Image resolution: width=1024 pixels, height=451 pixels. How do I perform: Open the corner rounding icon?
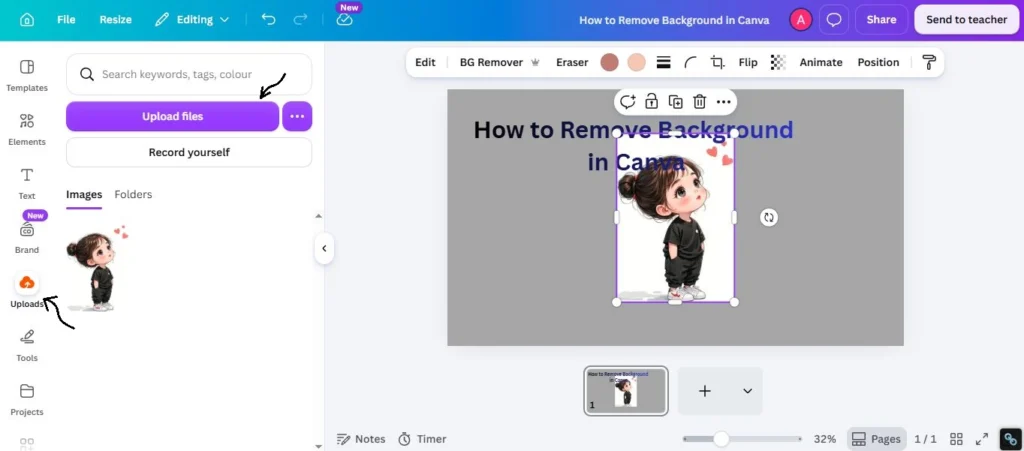click(x=690, y=63)
